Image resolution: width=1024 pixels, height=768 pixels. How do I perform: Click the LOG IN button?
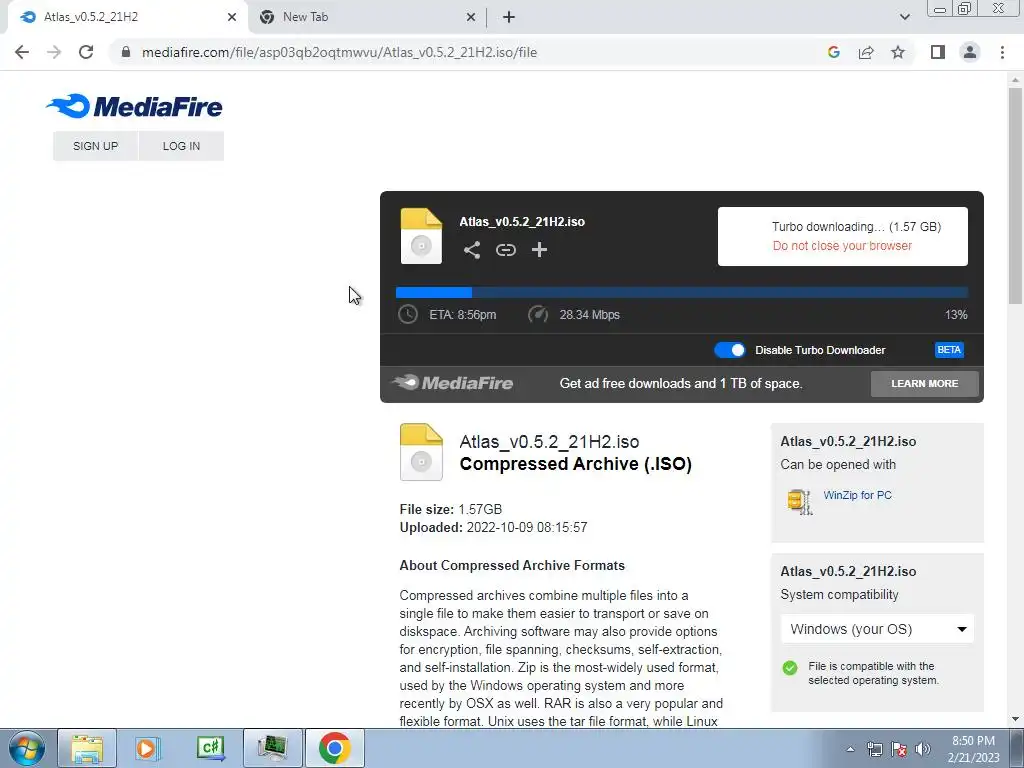pyautogui.click(x=182, y=146)
